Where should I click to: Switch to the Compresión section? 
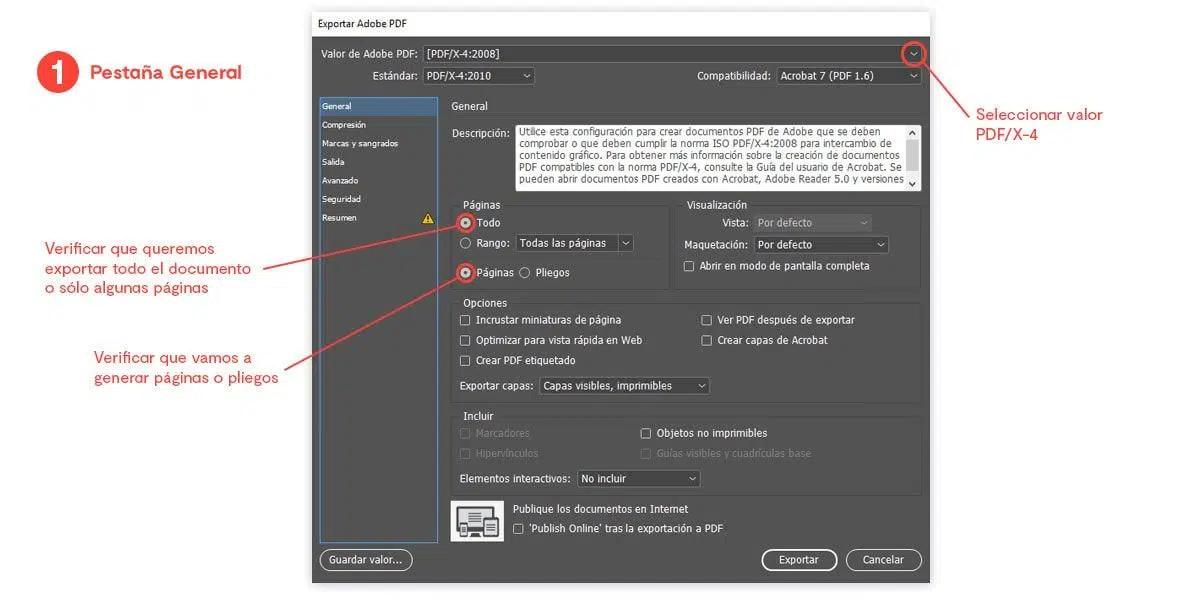(344, 125)
